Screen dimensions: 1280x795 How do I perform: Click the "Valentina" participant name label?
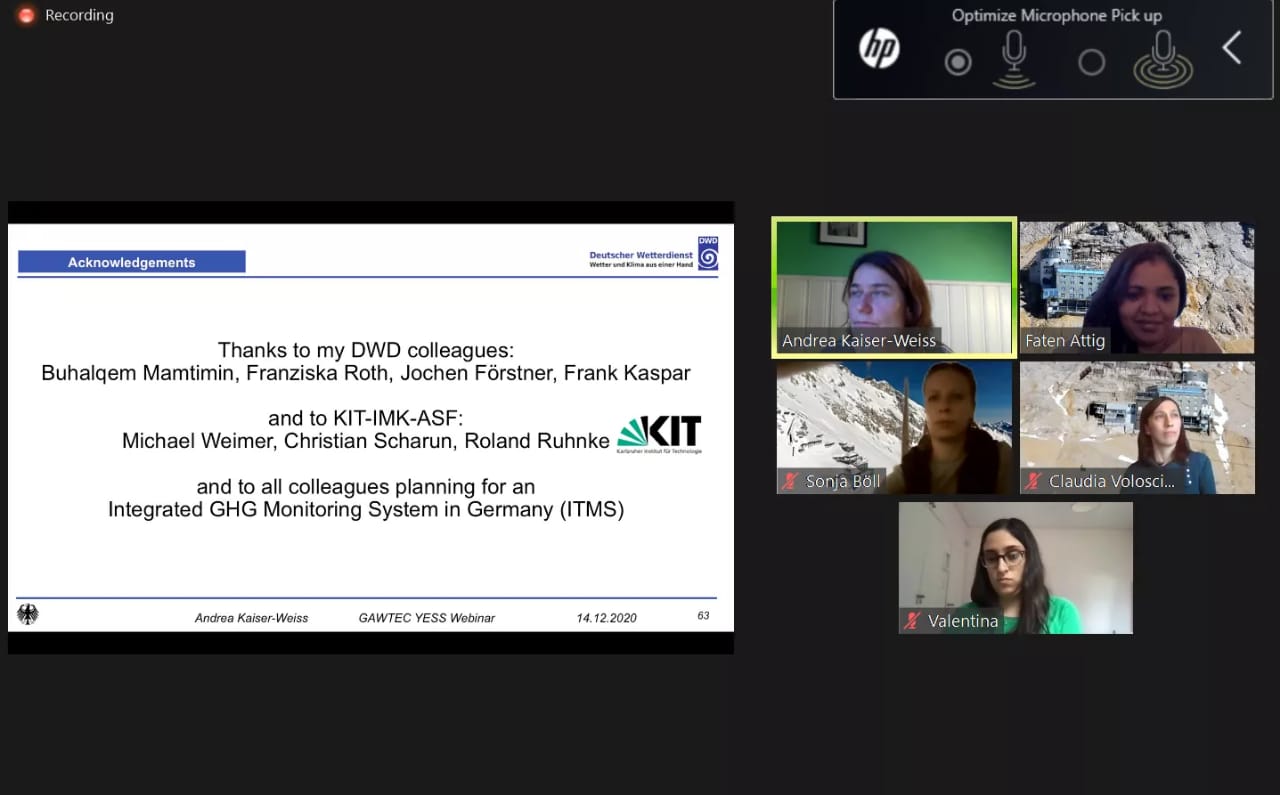coord(963,621)
